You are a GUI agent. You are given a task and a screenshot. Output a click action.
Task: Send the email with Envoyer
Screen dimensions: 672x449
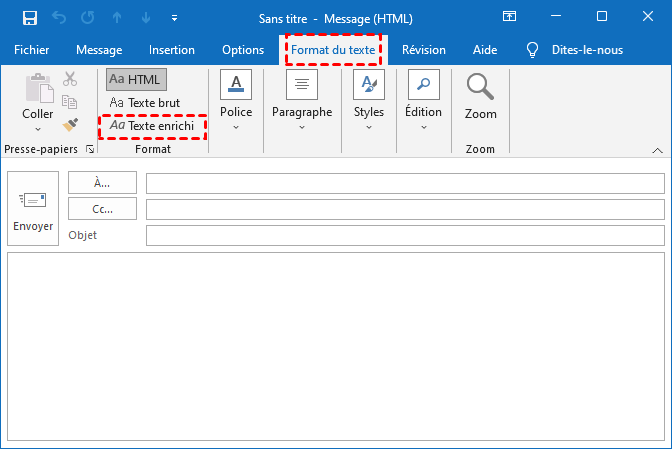click(33, 209)
